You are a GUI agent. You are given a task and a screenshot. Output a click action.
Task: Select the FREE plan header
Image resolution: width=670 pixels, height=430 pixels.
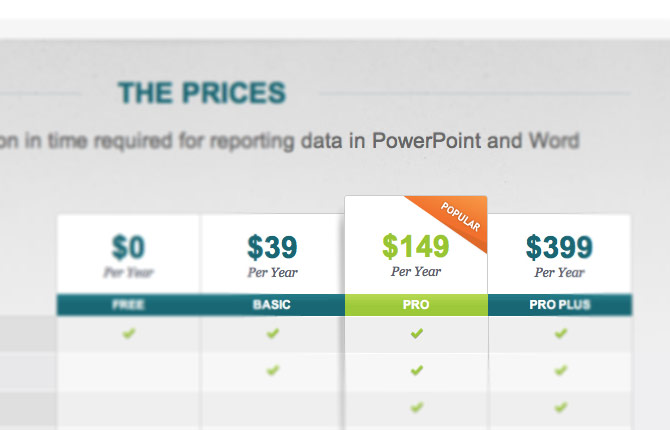point(129,305)
